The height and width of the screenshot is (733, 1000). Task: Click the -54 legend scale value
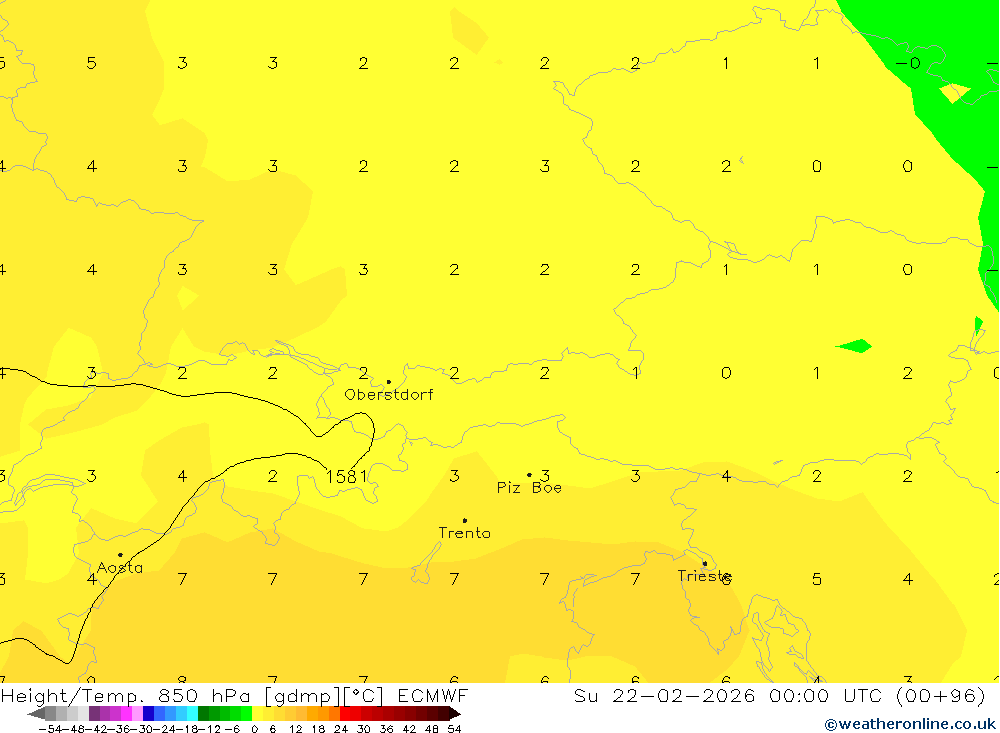pos(50,729)
